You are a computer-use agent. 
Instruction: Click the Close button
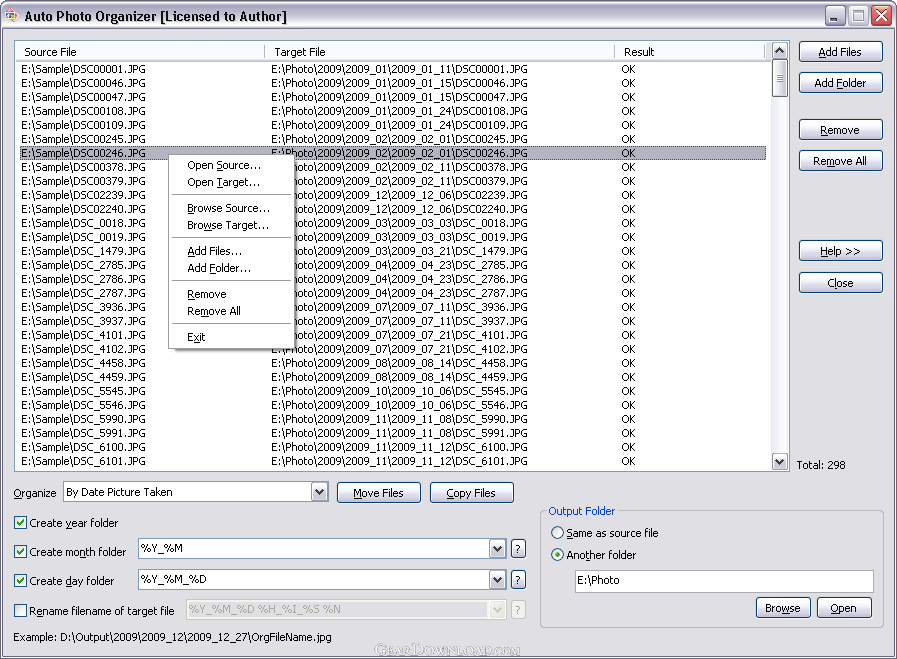[x=840, y=283]
